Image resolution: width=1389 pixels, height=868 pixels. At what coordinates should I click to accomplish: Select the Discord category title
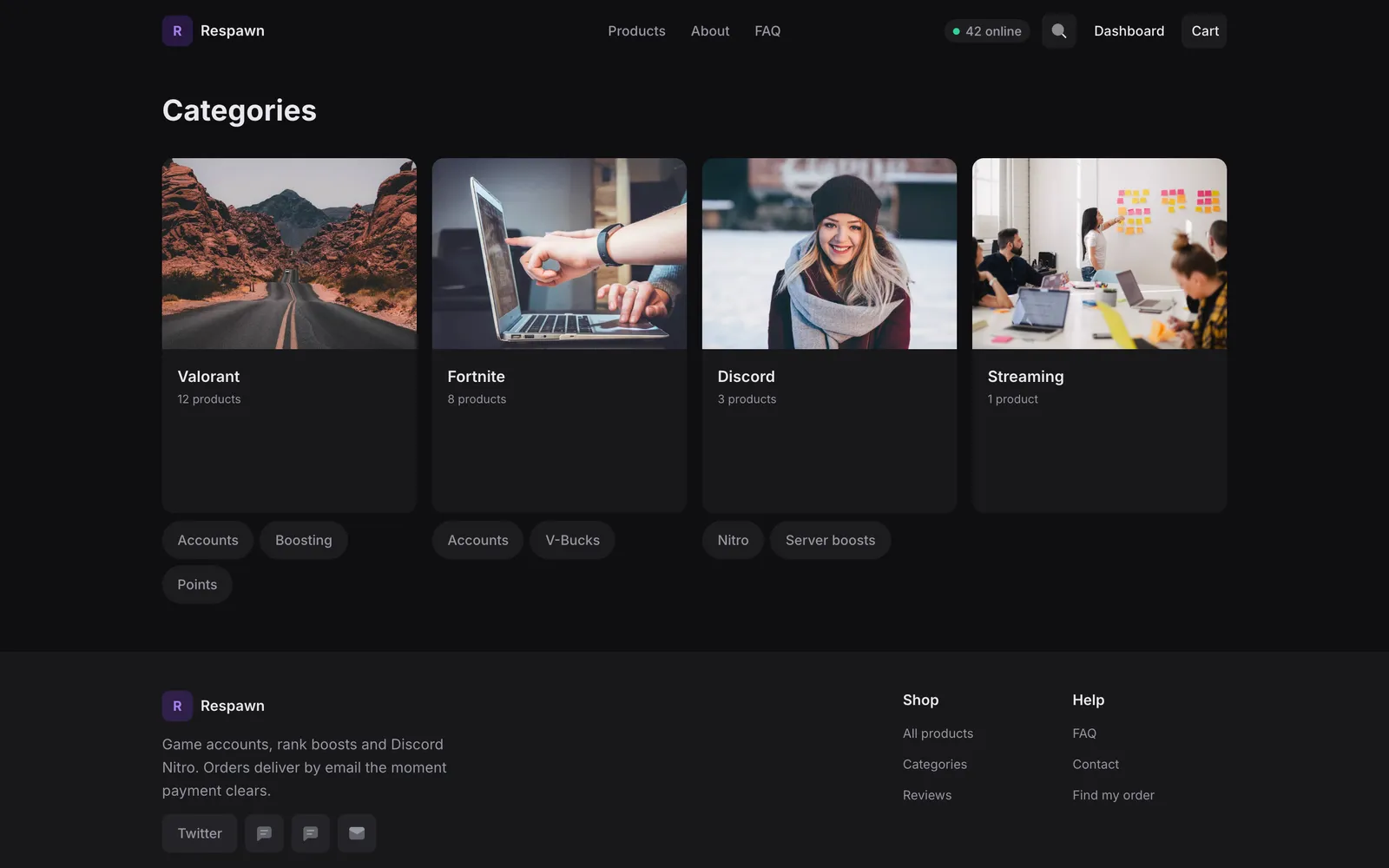[746, 377]
